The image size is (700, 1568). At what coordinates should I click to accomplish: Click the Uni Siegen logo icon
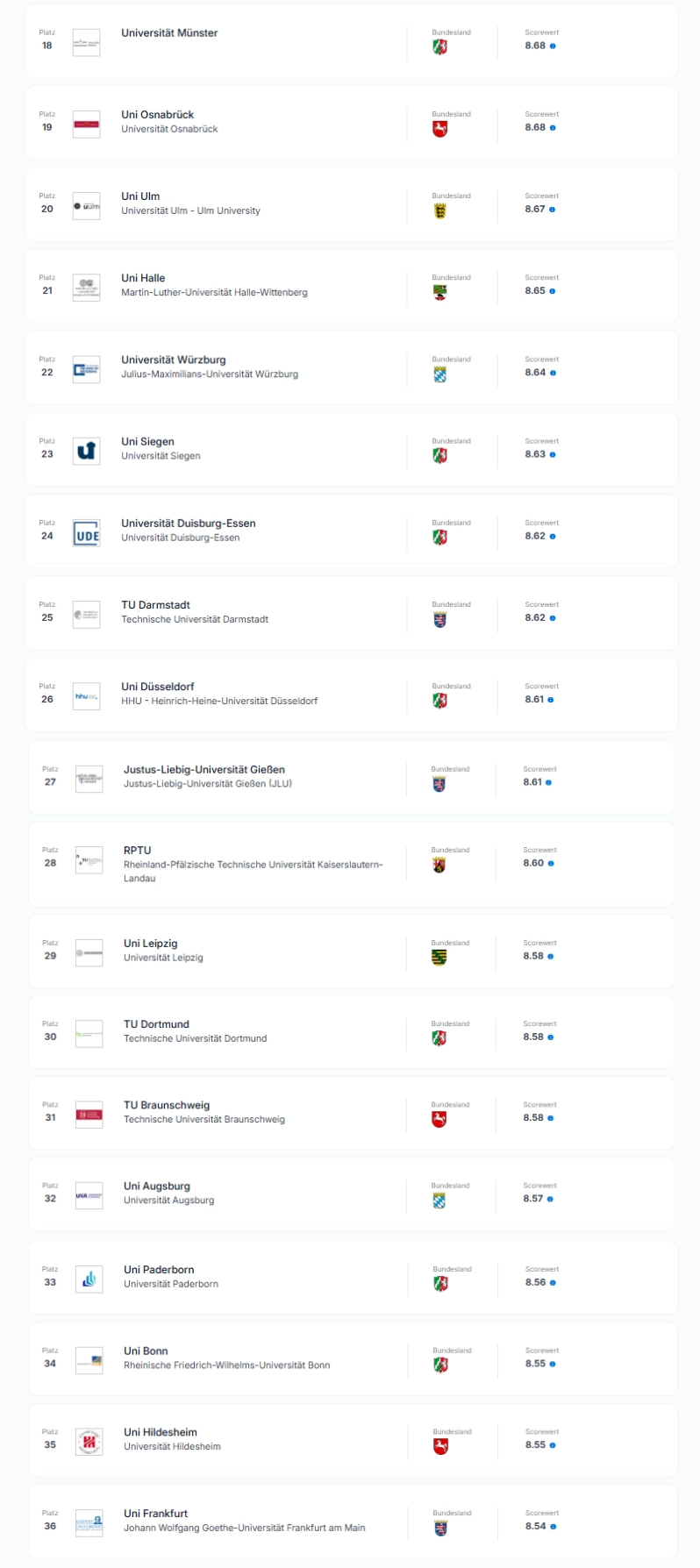pyautogui.click(x=86, y=451)
